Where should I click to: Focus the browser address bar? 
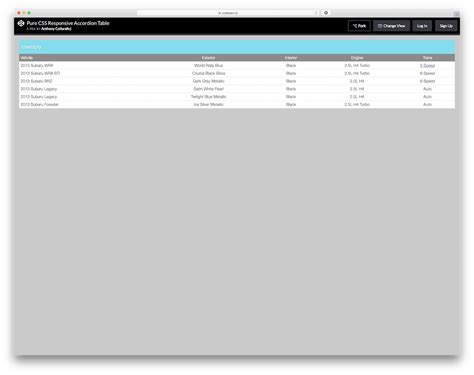click(x=228, y=13)
